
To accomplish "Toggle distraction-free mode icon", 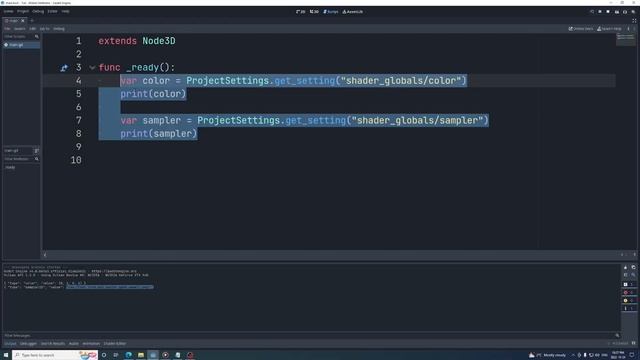I will [x=634, y=20].
